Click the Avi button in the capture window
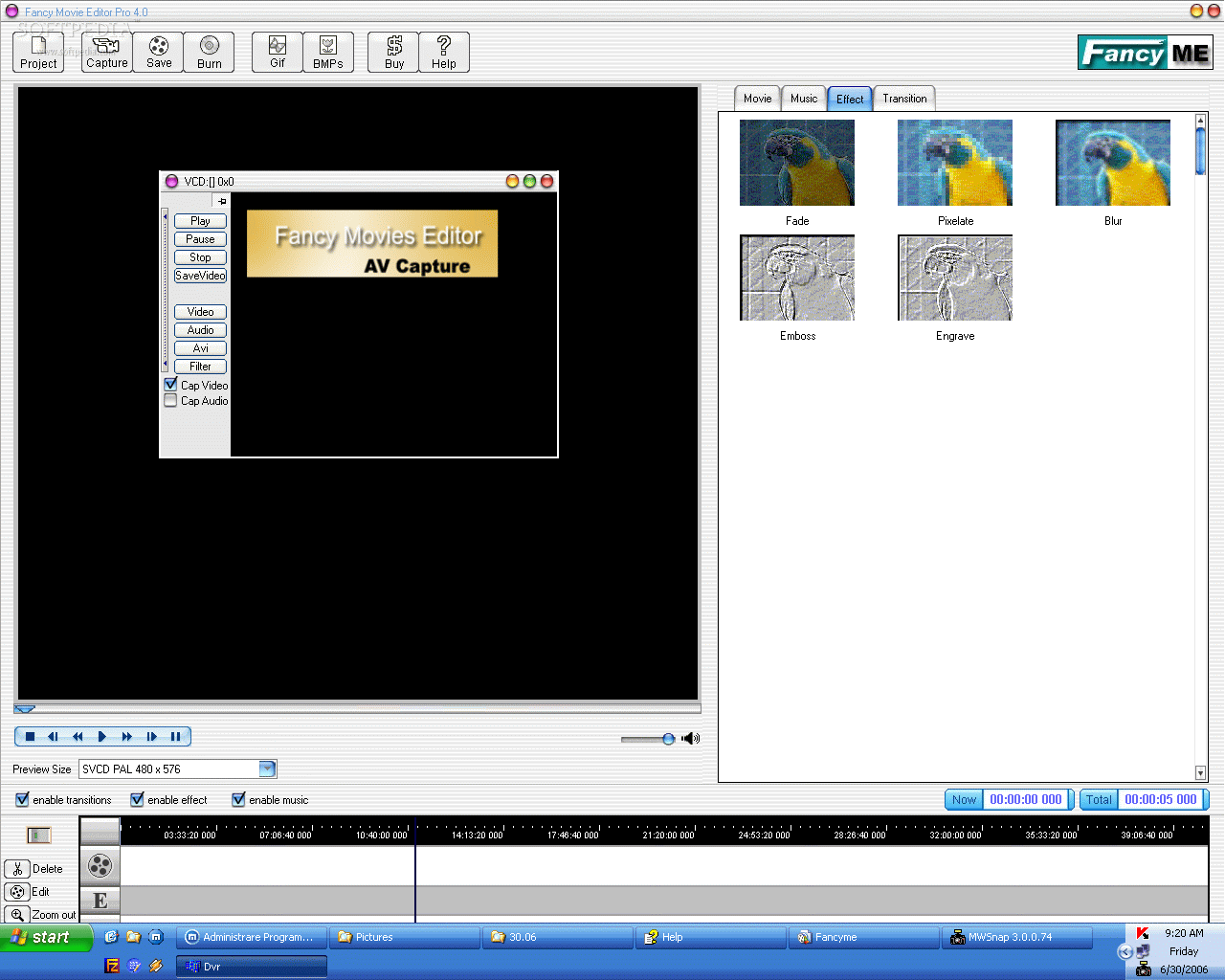 point(200,348)
